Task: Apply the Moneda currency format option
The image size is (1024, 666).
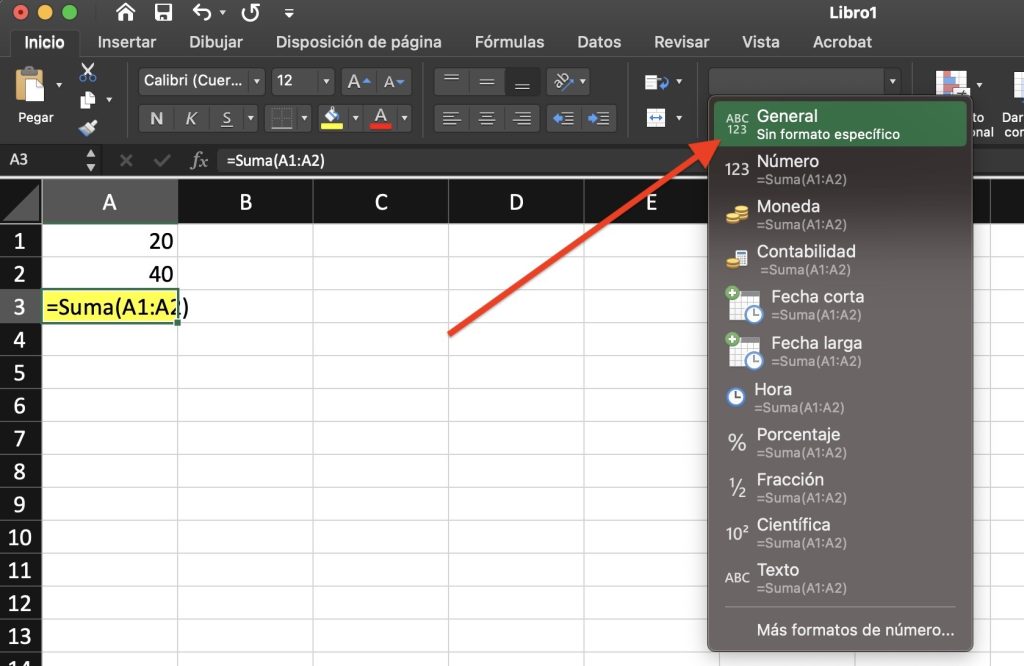Action: pyautogui.click(x=790, y=214)
